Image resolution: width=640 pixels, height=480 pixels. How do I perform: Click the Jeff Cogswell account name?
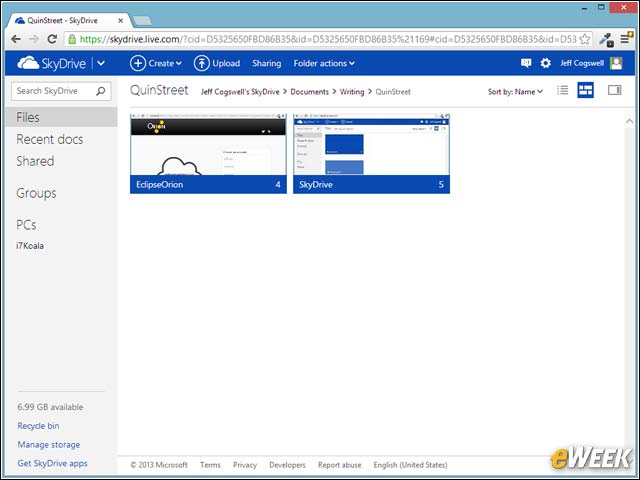coord(582,63)
